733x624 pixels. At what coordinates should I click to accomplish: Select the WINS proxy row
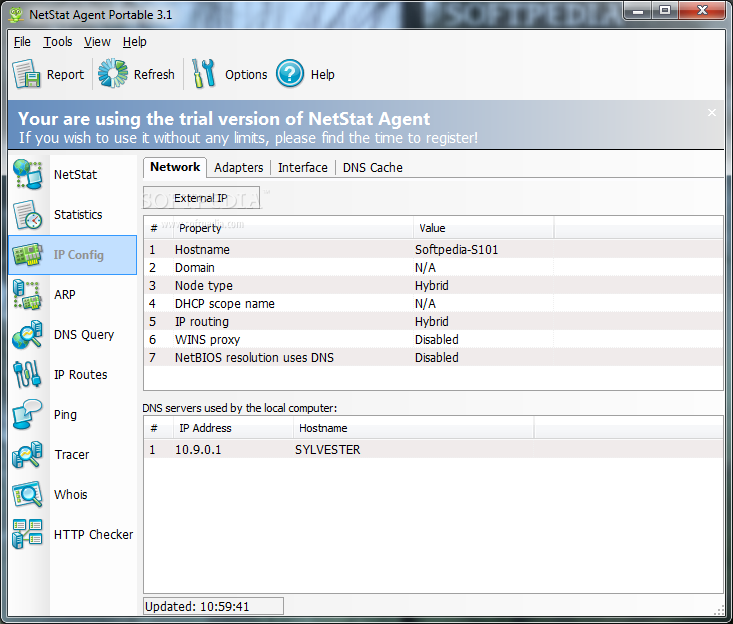click(x=433, y=339)
